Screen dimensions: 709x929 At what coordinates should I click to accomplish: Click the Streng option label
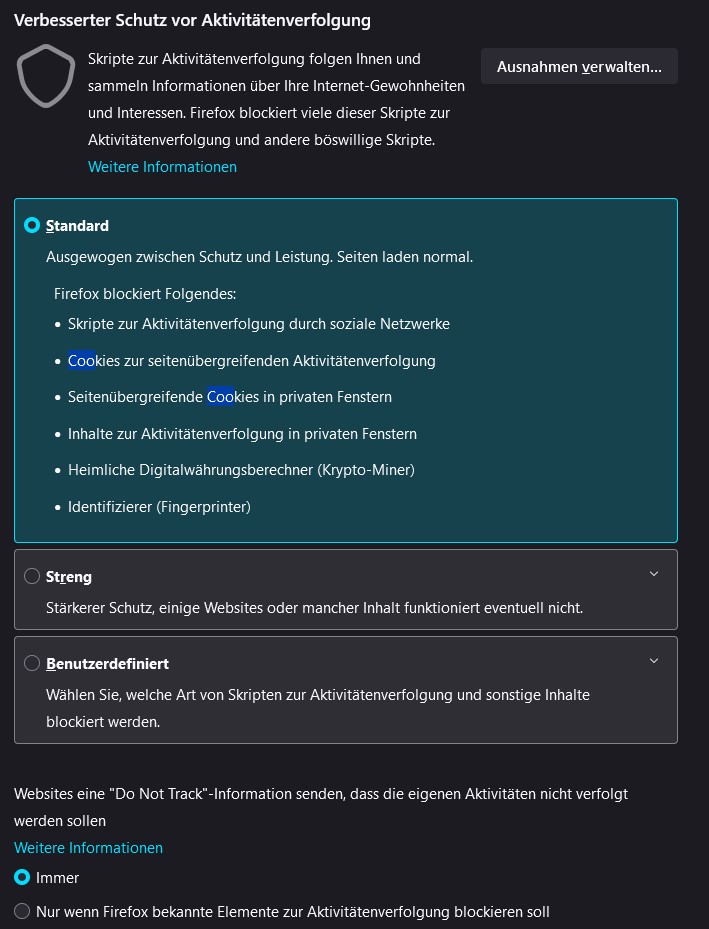point(69,577)
